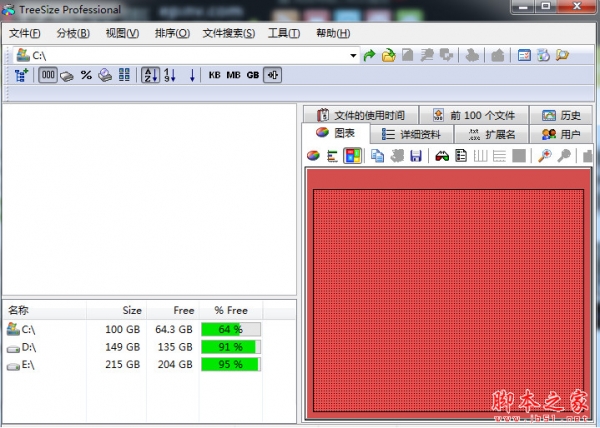600x428 pixels.
Task: Click the 64.3 GB free value
Action: coord(174,329)
